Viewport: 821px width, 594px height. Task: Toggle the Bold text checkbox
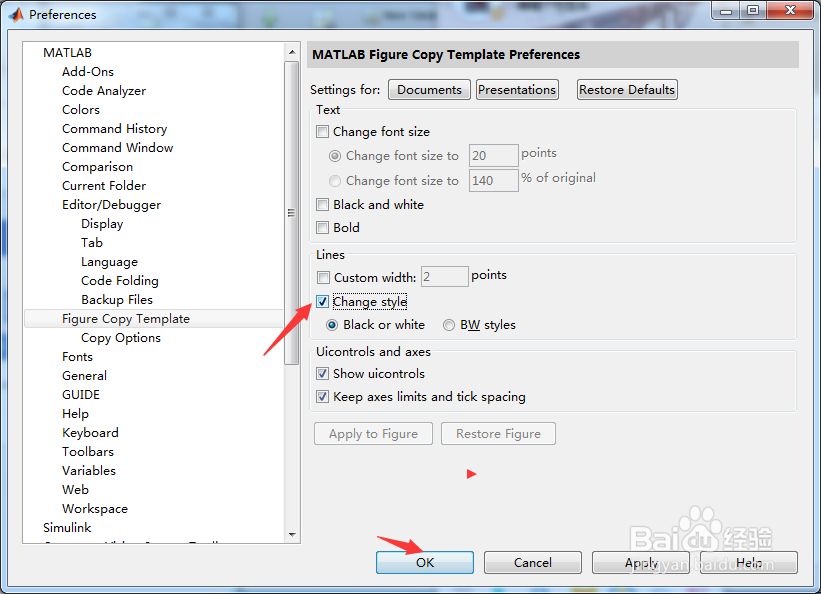(323, 227)
